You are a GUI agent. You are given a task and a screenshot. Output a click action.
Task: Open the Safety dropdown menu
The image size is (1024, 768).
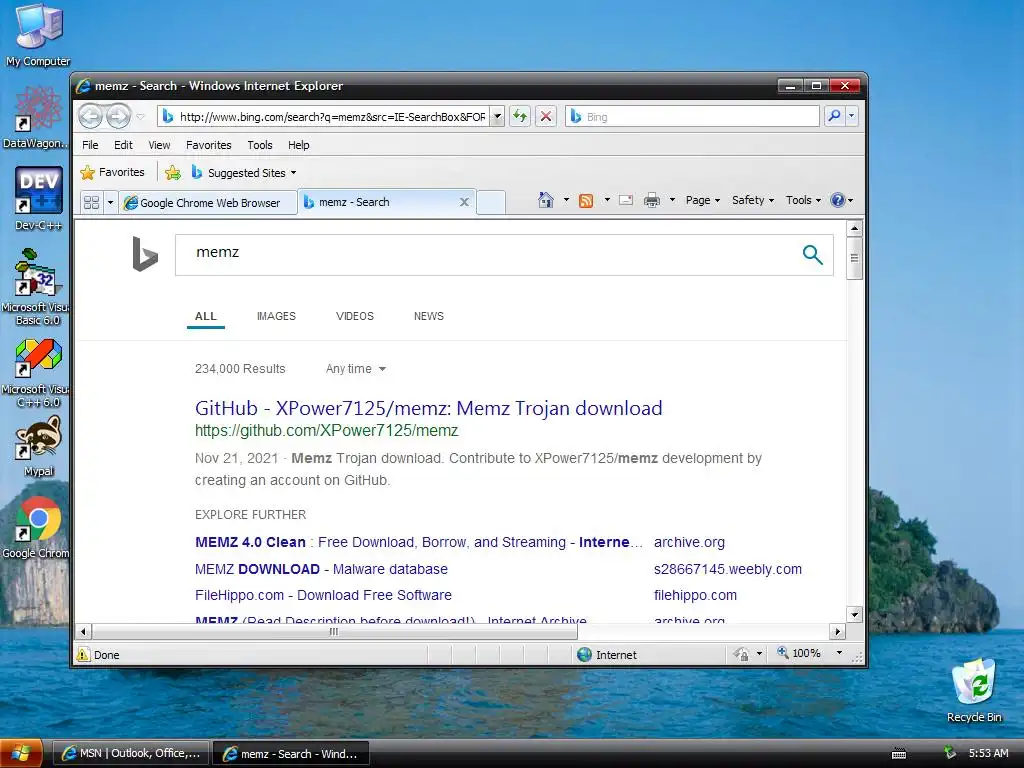[753, 200]
